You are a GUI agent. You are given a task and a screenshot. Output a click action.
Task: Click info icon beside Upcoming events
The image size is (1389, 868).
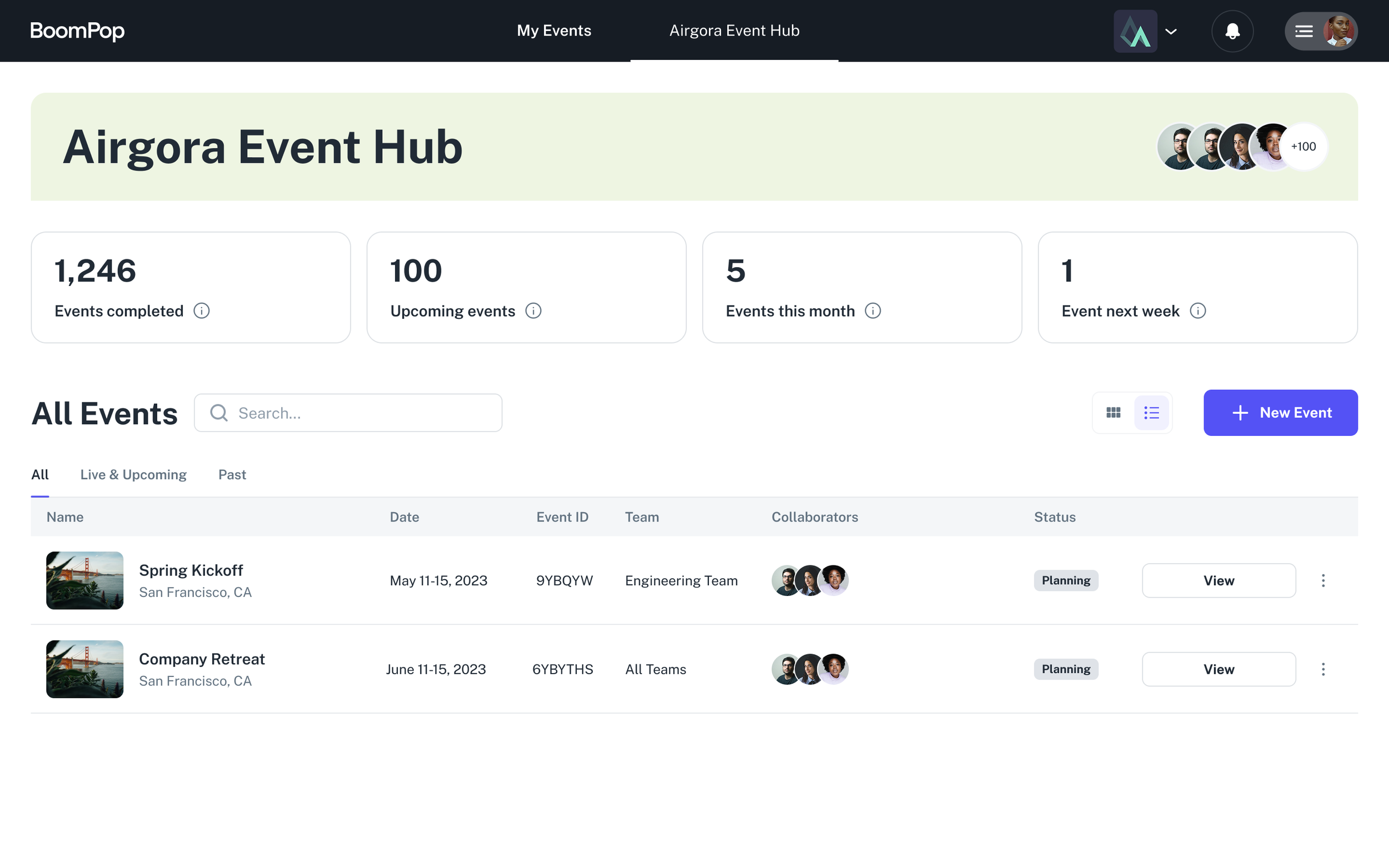pyautogui.click(x=533, y=310)
